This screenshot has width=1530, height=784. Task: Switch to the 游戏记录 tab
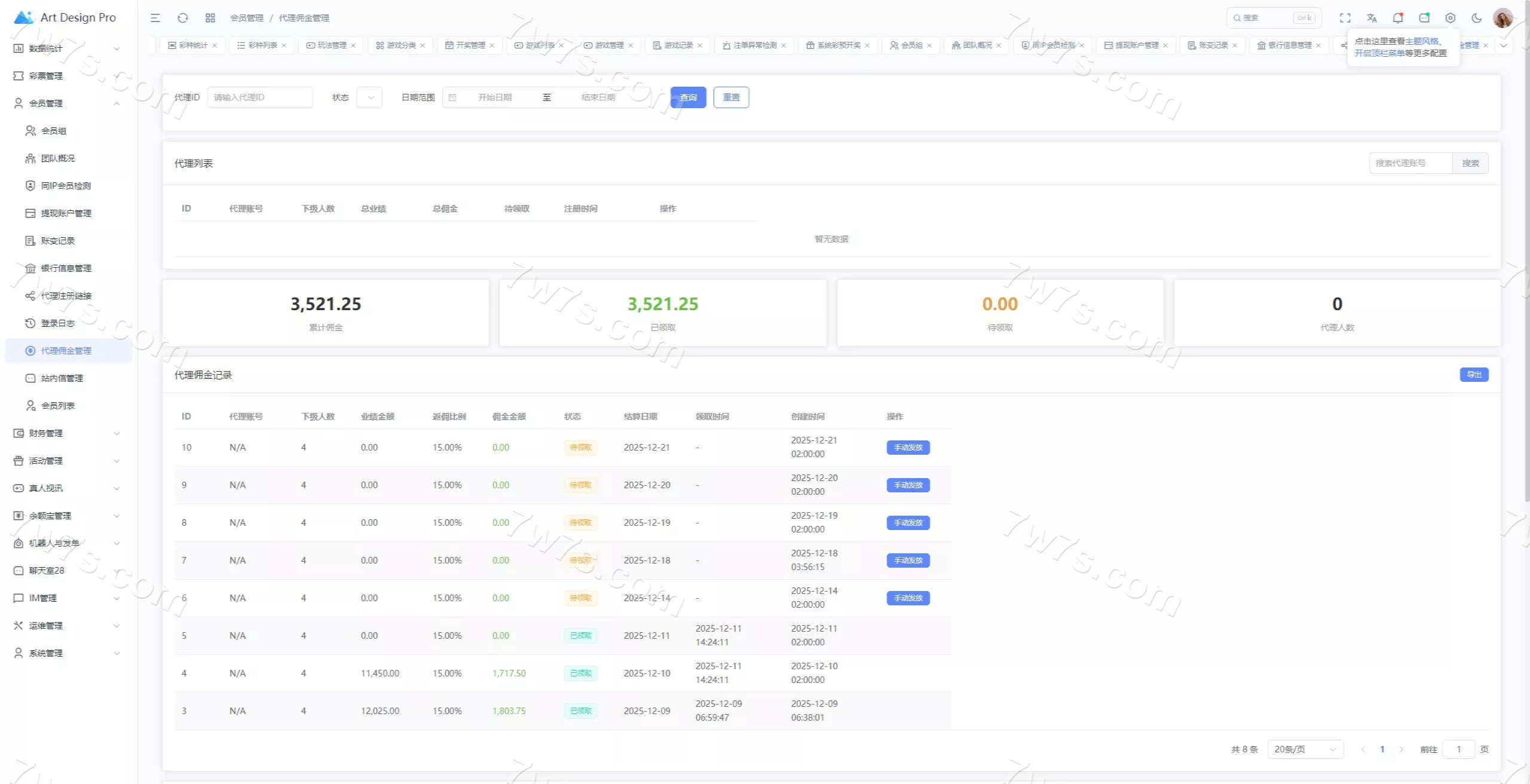click(678, 45)
